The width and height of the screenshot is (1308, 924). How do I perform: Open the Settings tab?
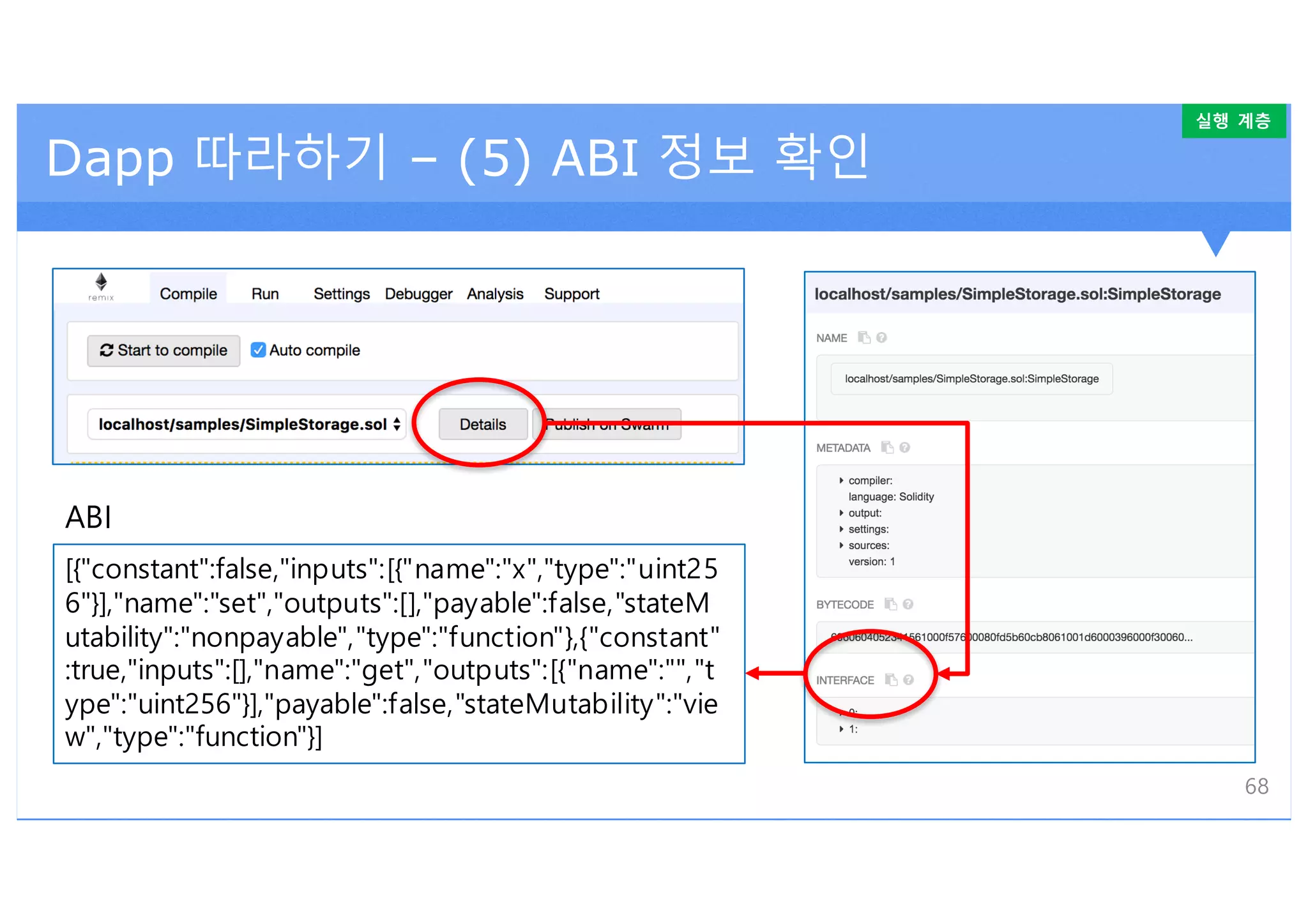tap(342, 294)
